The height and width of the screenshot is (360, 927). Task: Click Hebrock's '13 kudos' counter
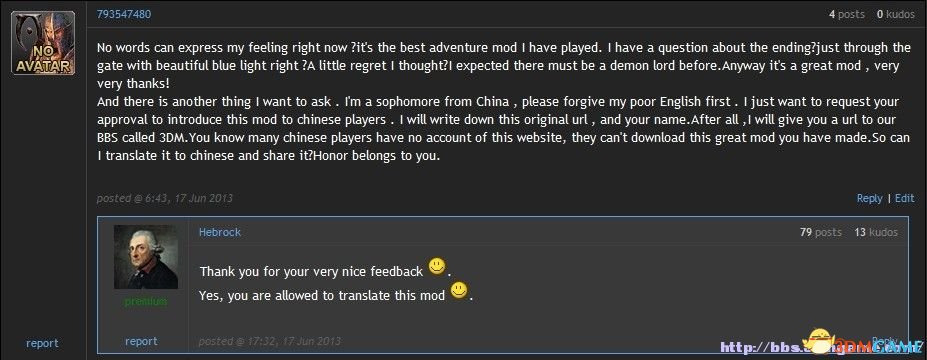click(876, 232)
